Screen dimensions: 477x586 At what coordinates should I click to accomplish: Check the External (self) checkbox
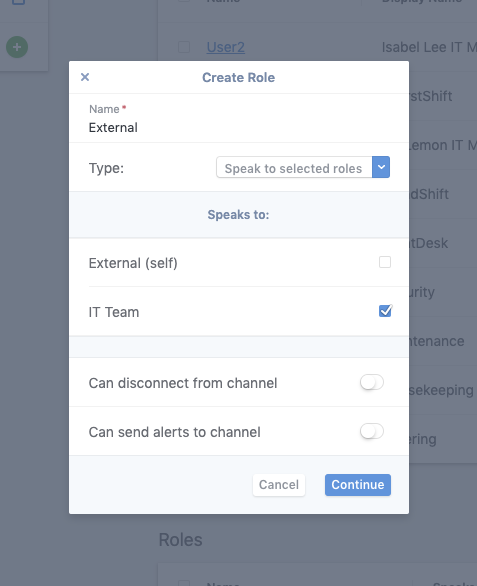[x=385, y=262]
